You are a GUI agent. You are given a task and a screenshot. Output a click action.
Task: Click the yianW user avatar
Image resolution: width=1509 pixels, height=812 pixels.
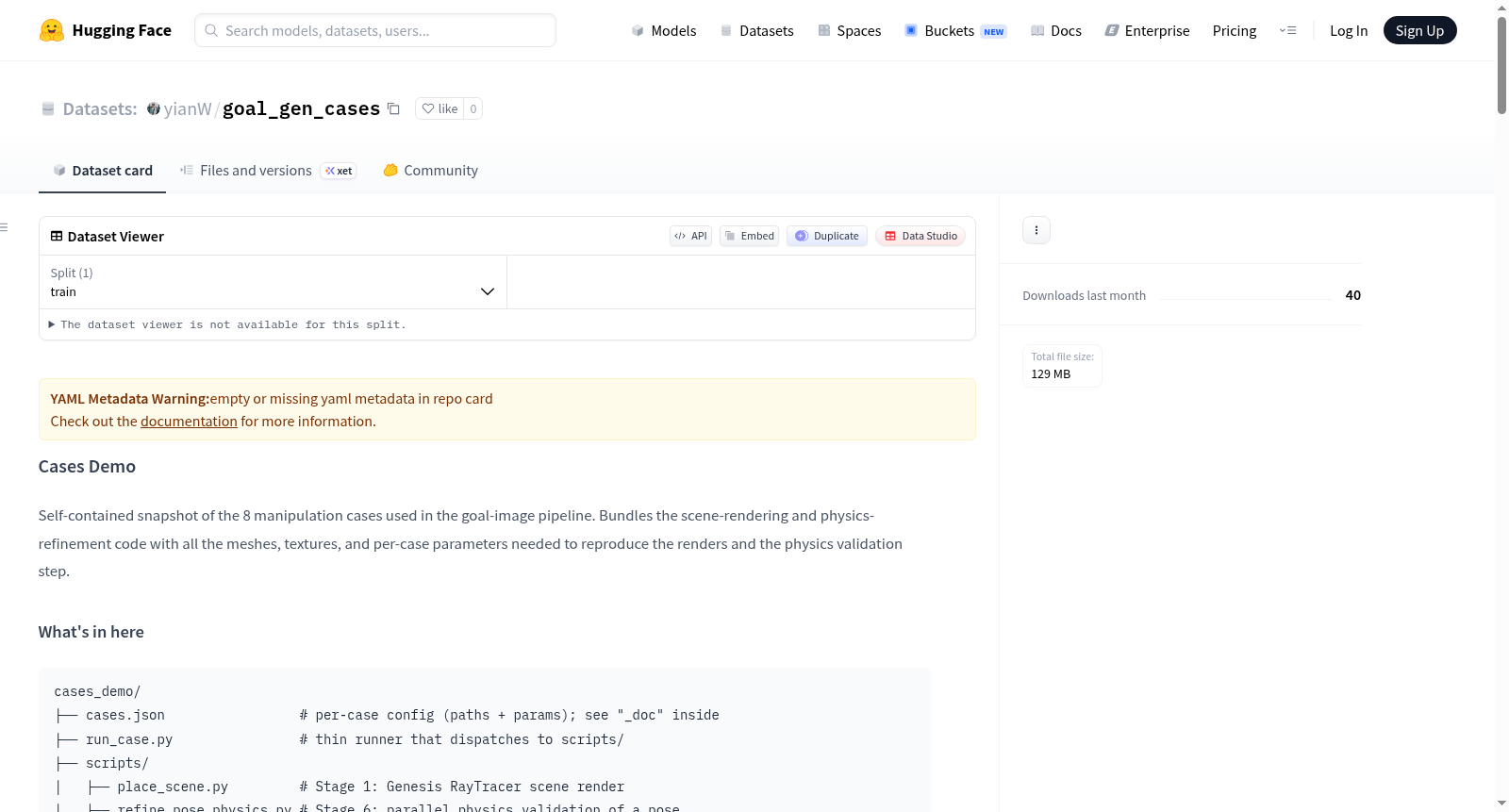click(154, 108)
